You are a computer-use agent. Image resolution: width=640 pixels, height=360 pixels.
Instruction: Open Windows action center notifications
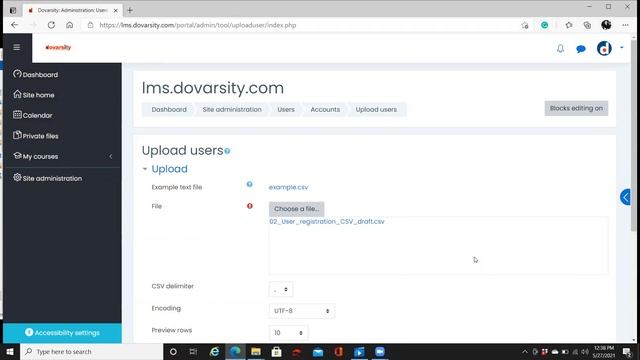click(627, 351)
